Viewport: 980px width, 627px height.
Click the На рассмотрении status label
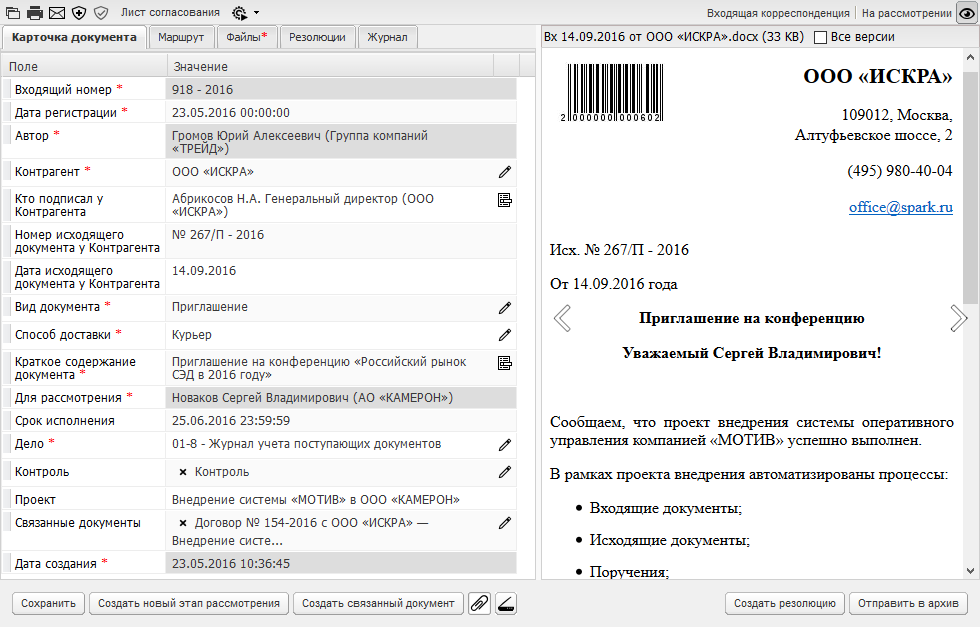(x=906, y=13)
